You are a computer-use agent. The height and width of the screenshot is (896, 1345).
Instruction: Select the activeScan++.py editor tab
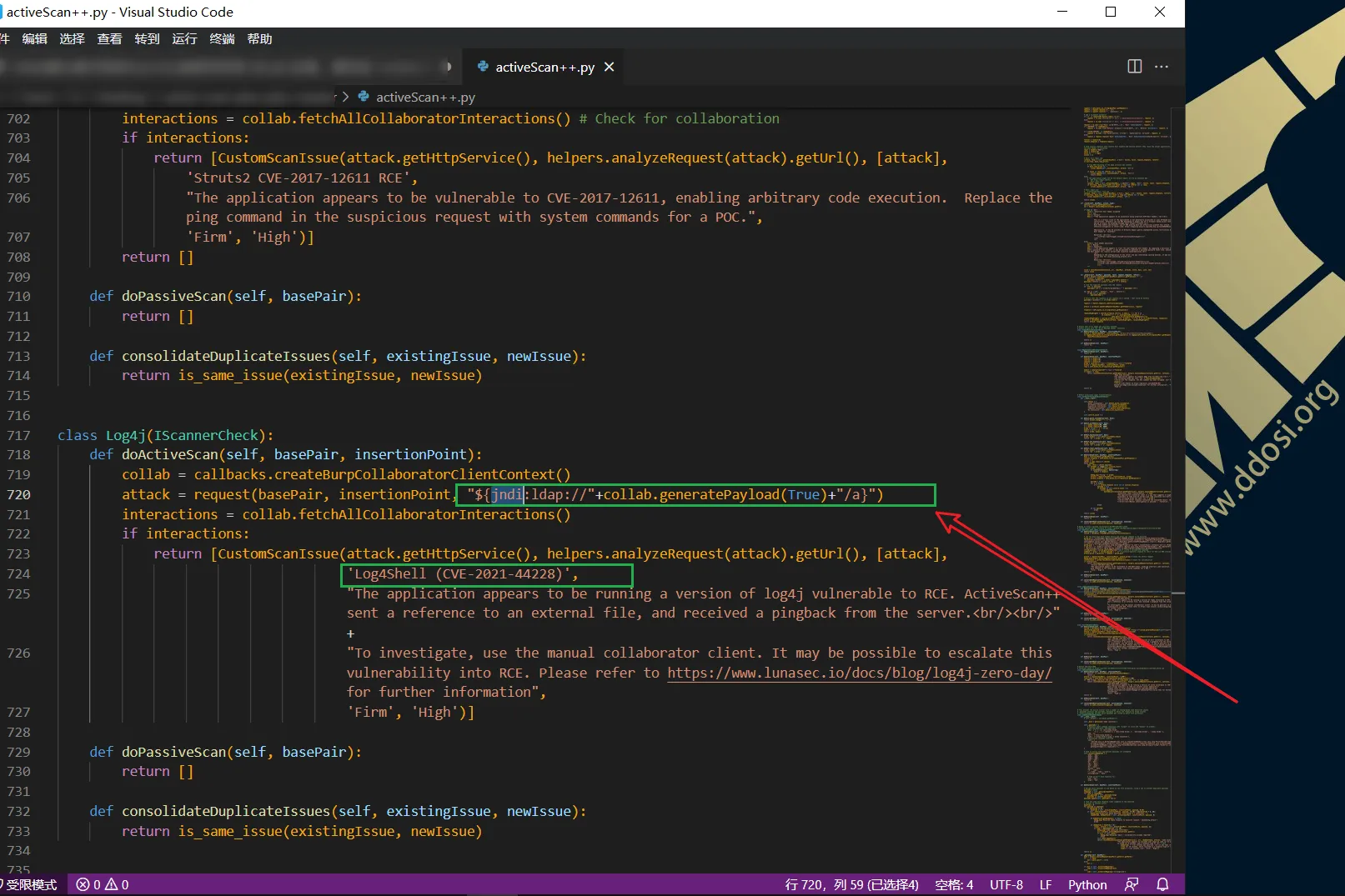tap(545, 68)
